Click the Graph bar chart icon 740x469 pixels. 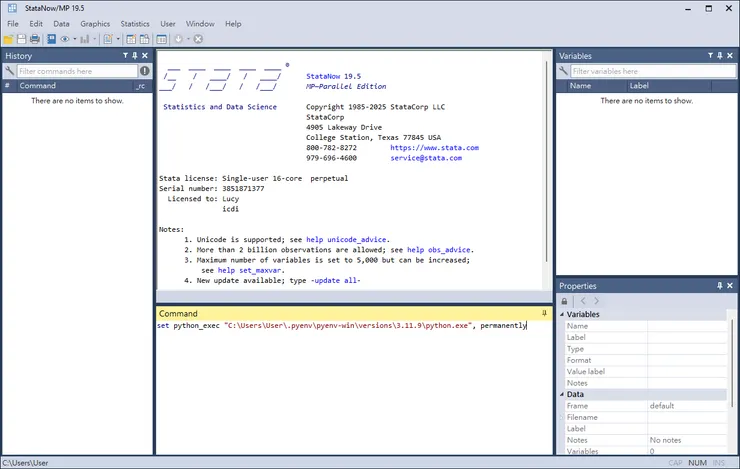pyautogui.click(x=85, y=39)
